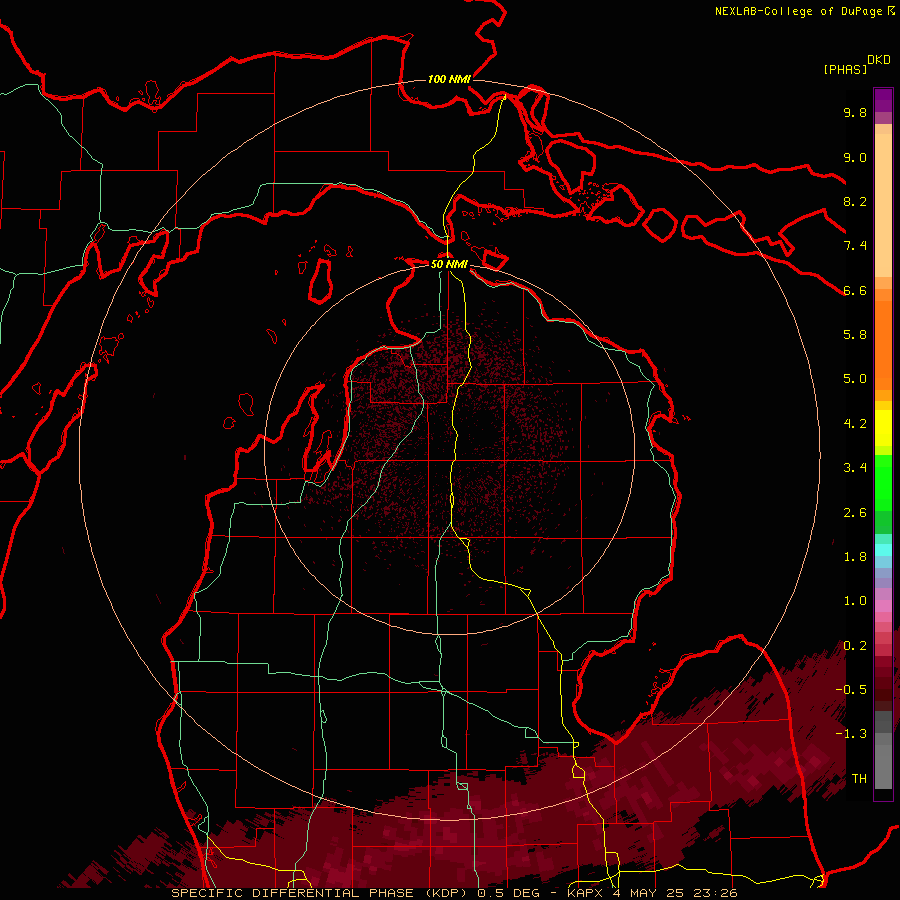Click the 9.8 scale value
Image resolution: width=900 pixels, height=900 pixels.
[855, 112]
